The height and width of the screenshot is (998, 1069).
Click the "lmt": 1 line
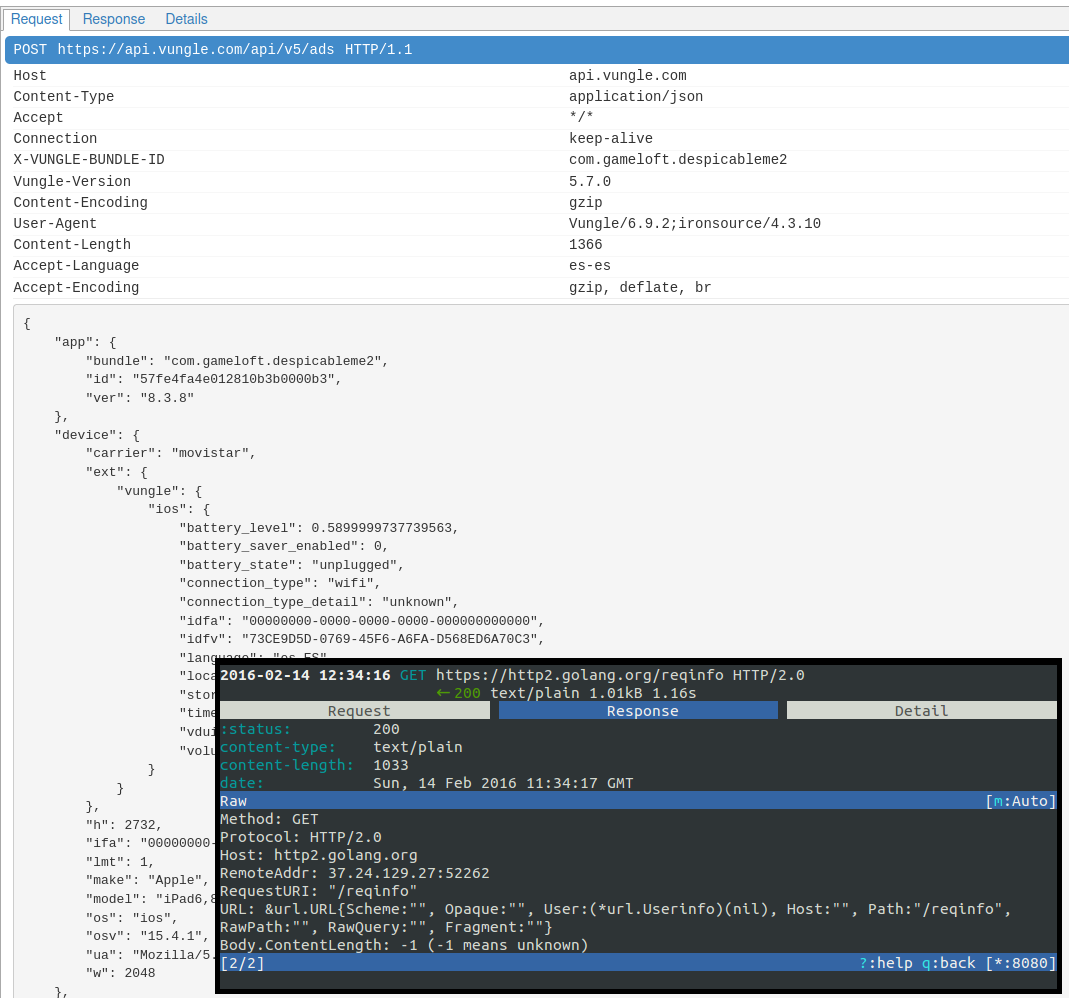click(119, 862)
